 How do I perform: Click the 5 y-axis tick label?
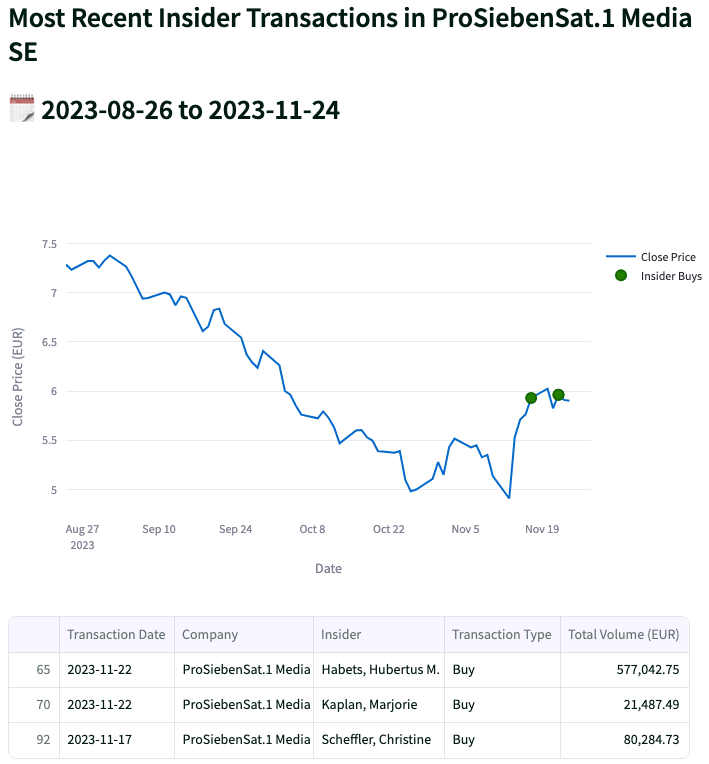tap(54, 490)
